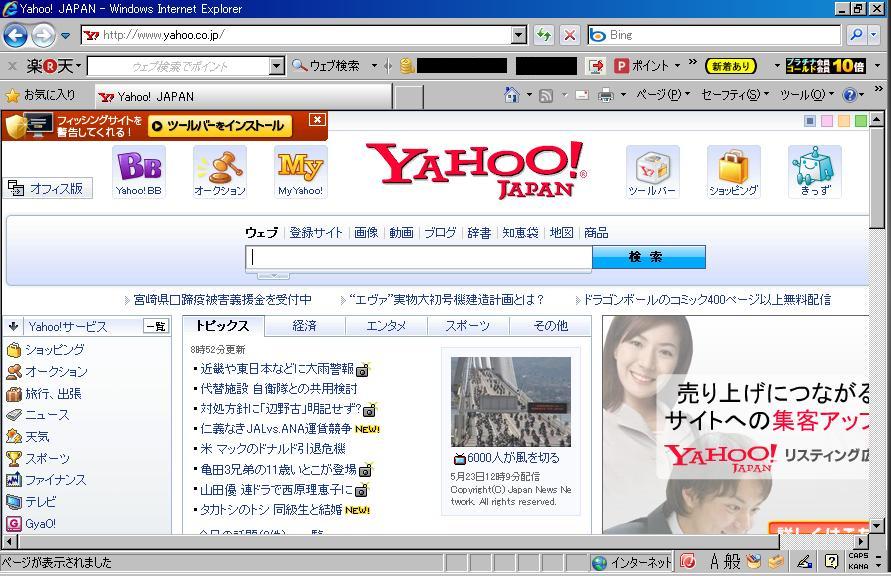Click the Rakuten ポイント P icon
Screen dimensions: 891x576
point(621,66)
